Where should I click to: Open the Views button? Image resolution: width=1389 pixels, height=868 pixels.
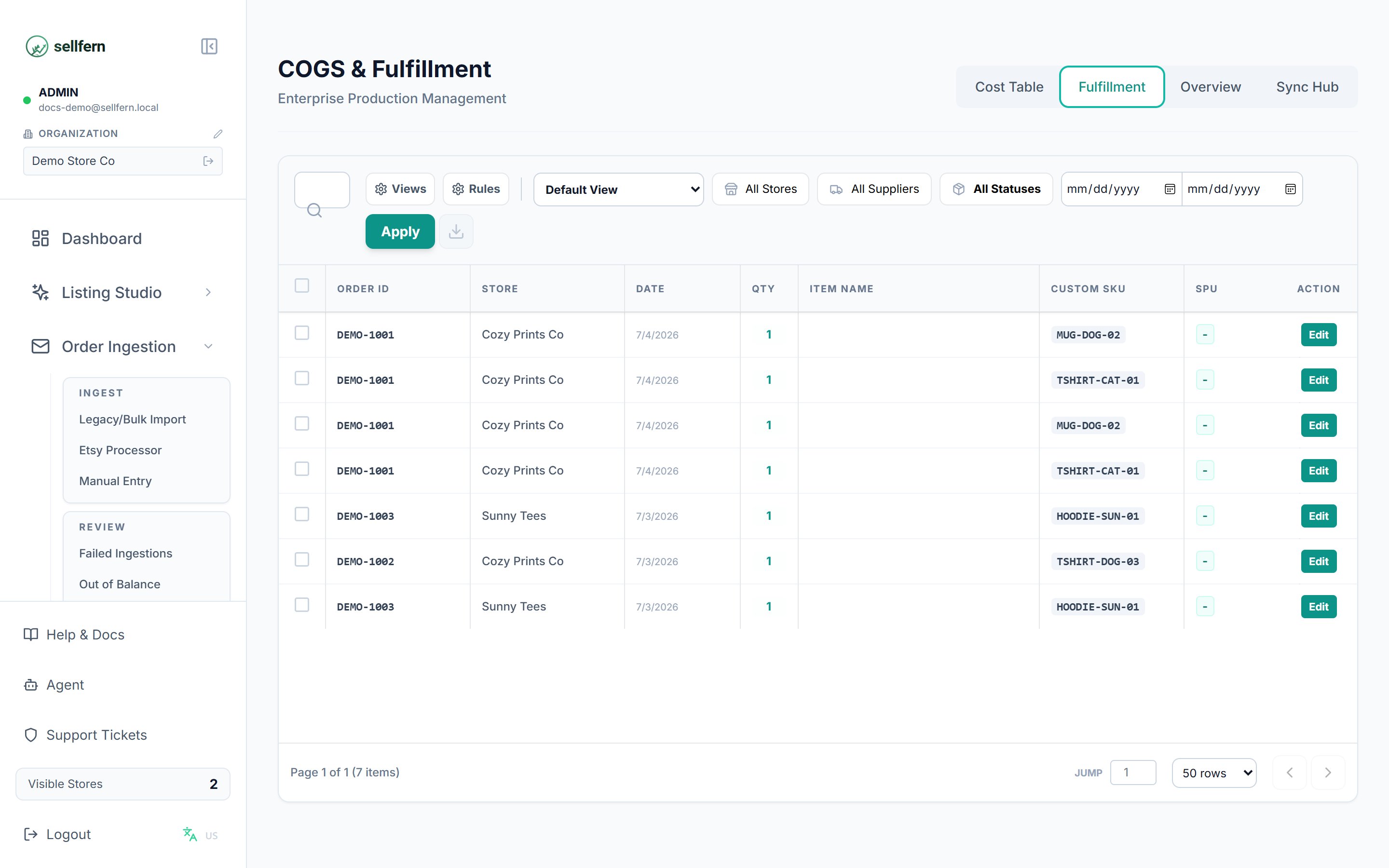click(400, 189)
